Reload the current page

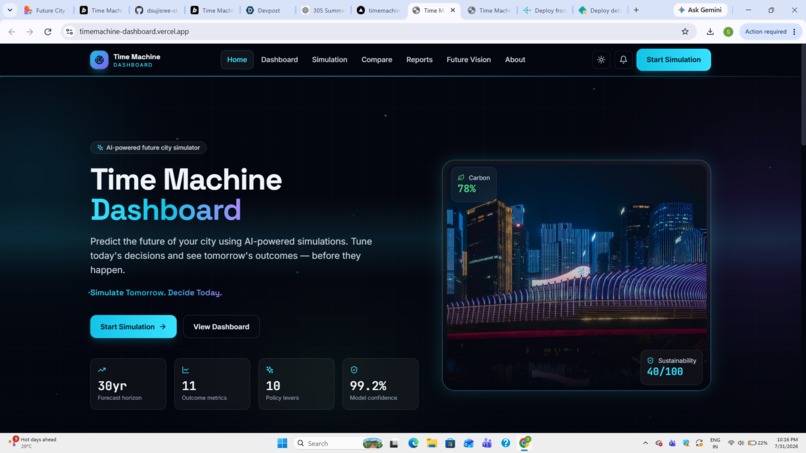pyautogui.click(x=48, y=32)
